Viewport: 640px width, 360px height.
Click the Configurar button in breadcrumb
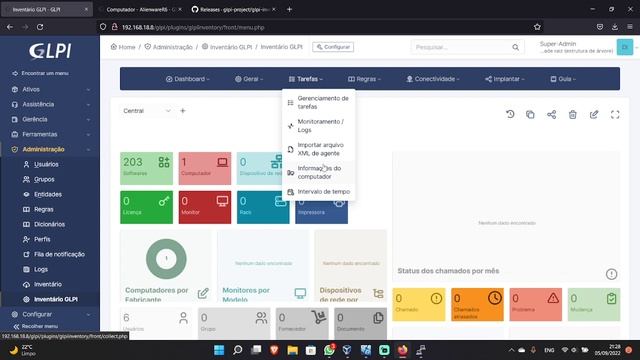333,47
